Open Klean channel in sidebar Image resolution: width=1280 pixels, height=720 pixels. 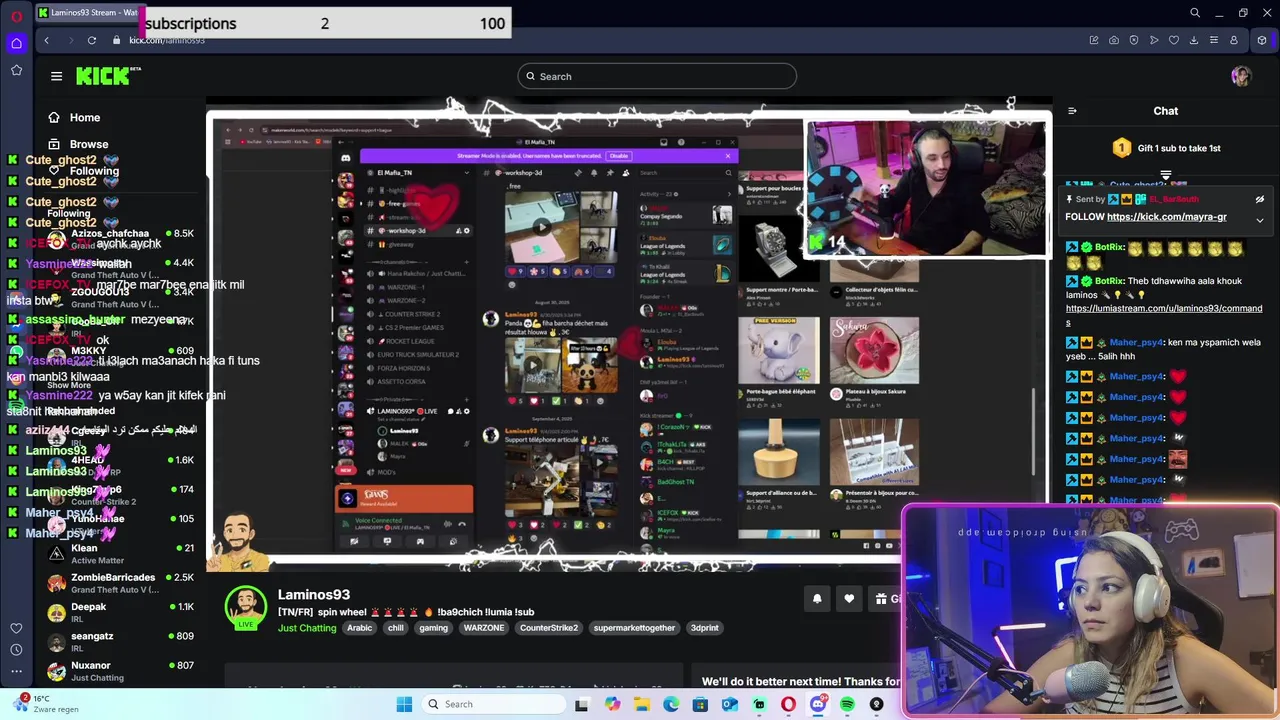coord(120,554)
